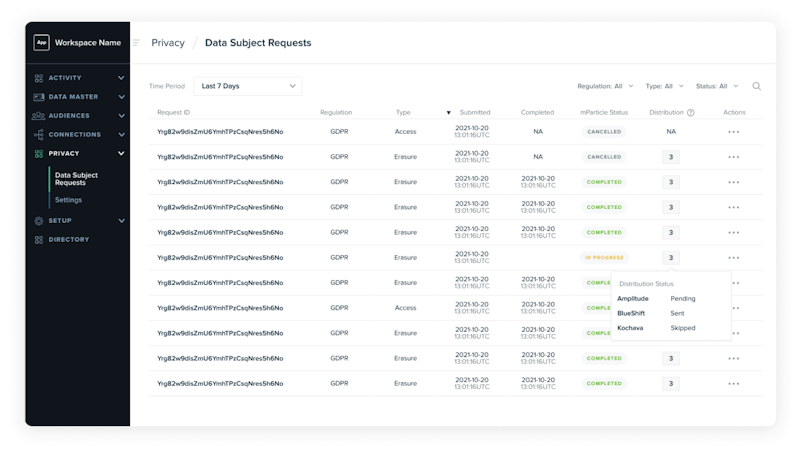Click CANCELLED badge in the Erasure row
Image resolution: width=800 pixels, height=449 pixels.
(604, 157)
